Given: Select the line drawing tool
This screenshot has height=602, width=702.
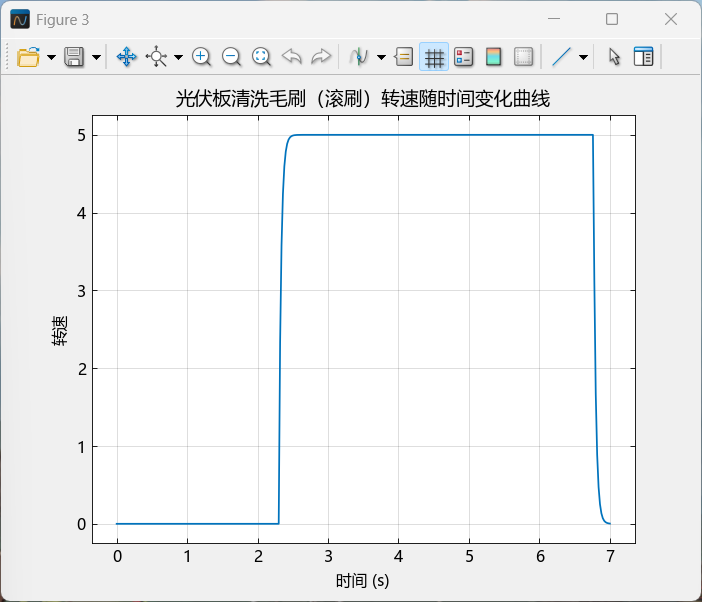Looking at the screenshot, I should pos(561,57).
